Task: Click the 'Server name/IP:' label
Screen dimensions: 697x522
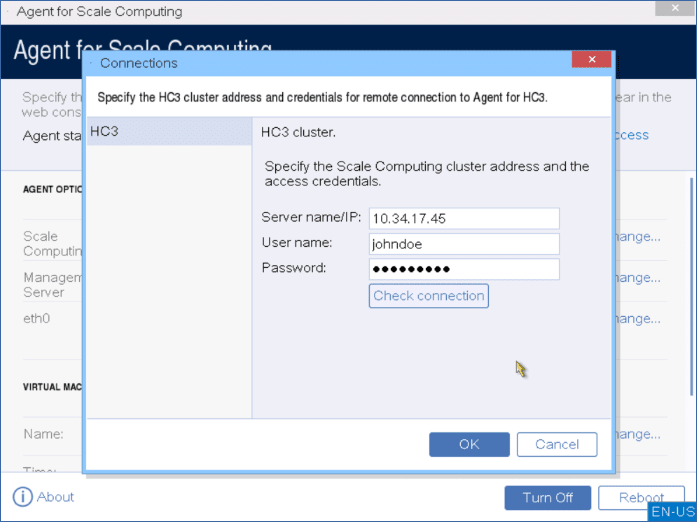Action: tap(311, 217)
